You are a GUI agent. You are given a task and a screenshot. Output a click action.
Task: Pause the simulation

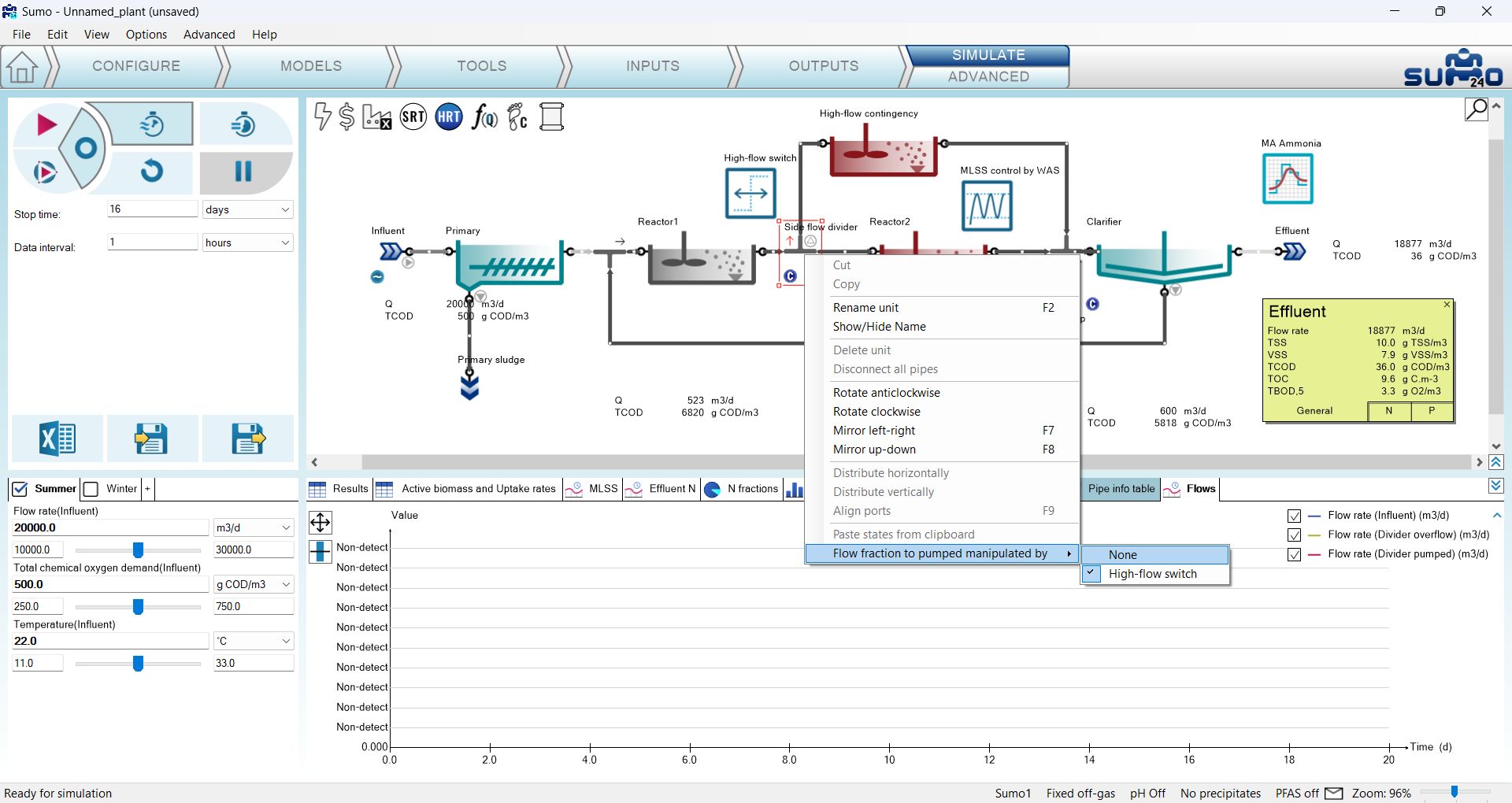click(x=243, y=172)
